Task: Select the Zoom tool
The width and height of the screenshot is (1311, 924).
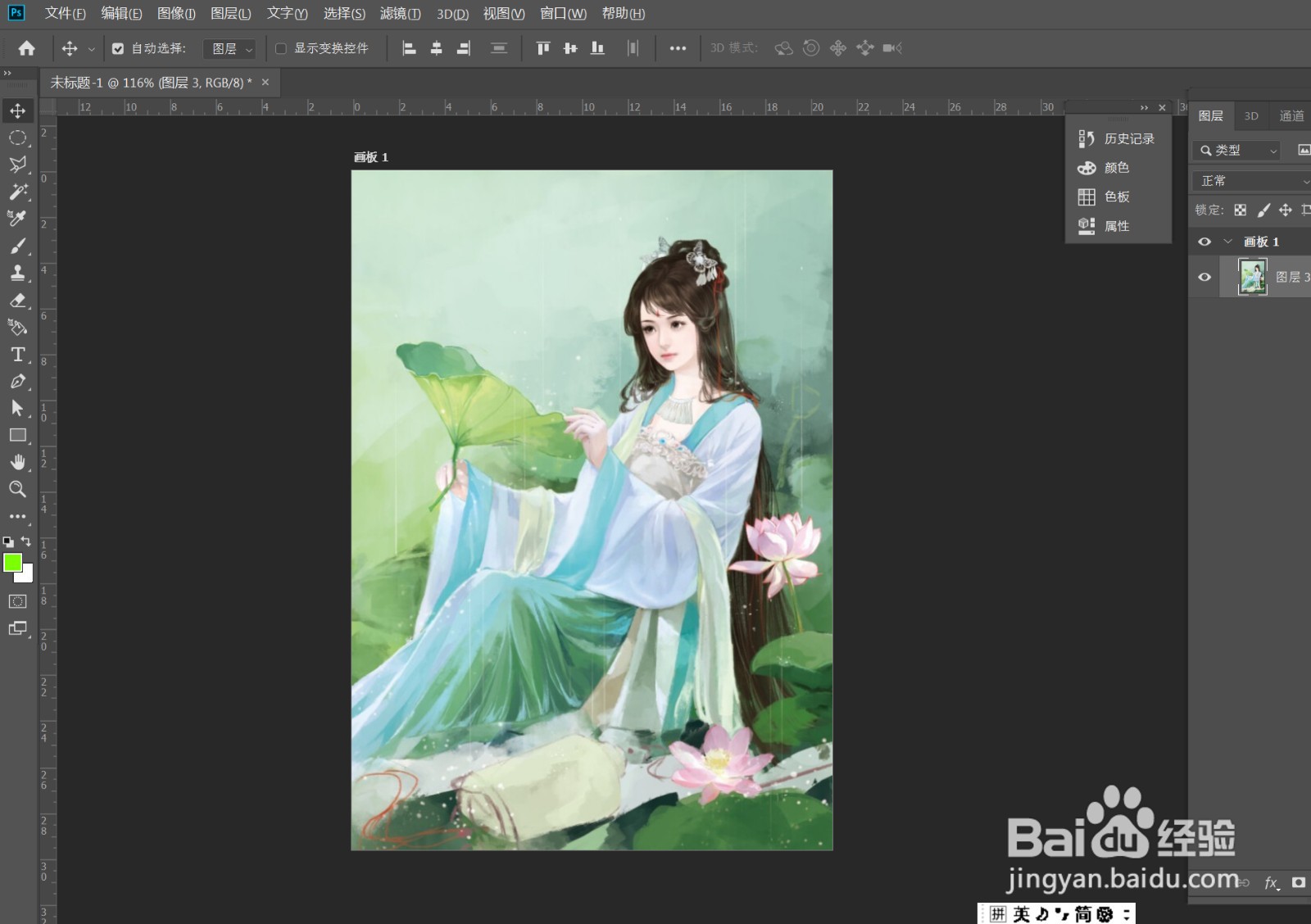Action: (17, 489)
